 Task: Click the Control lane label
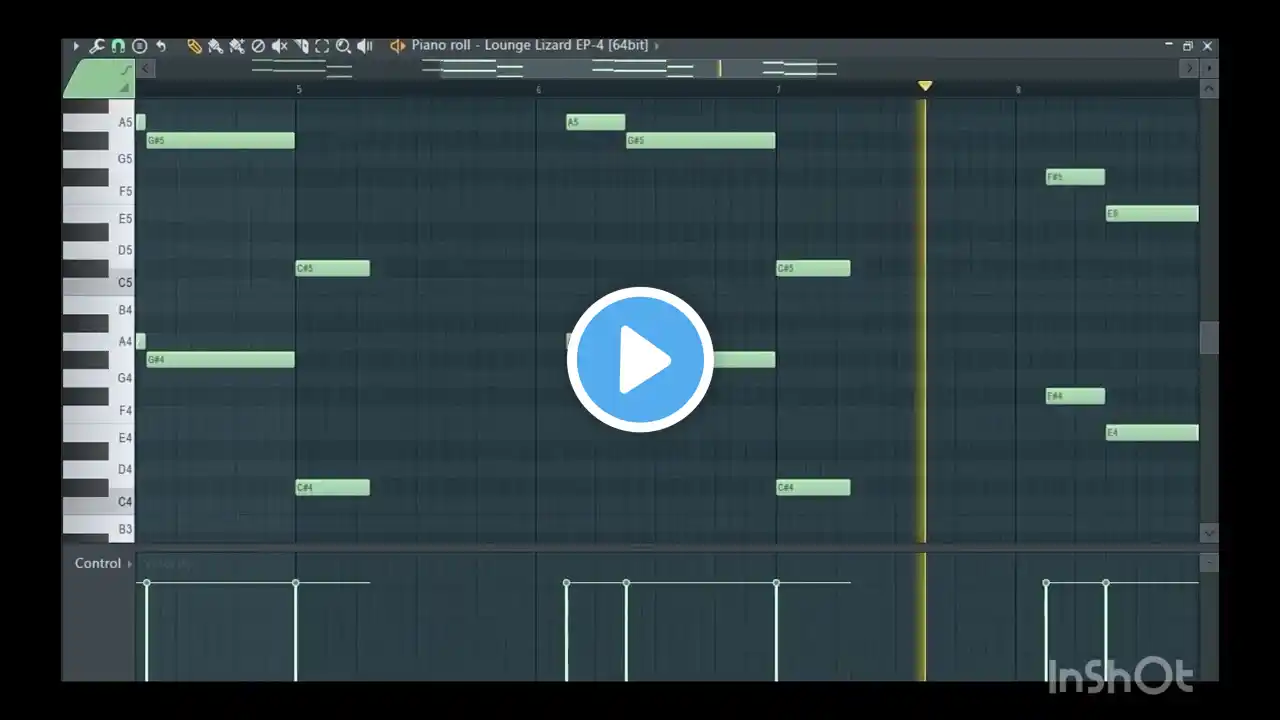(98, 564)
